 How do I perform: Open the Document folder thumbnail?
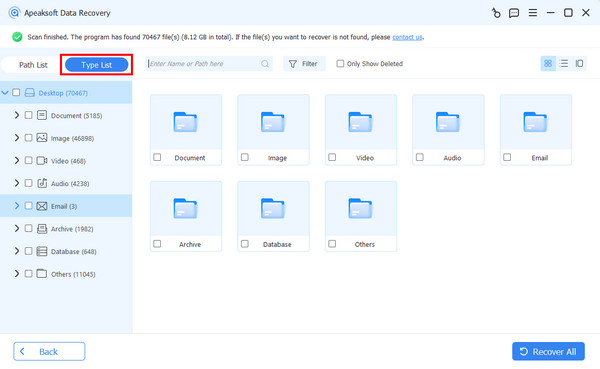click(x=186, y=122)
